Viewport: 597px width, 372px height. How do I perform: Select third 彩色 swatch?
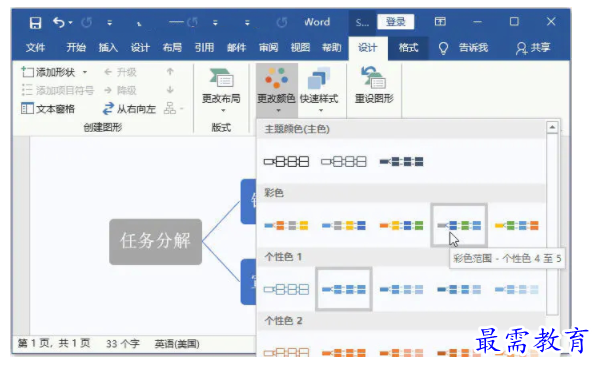(x=401, y=225)
